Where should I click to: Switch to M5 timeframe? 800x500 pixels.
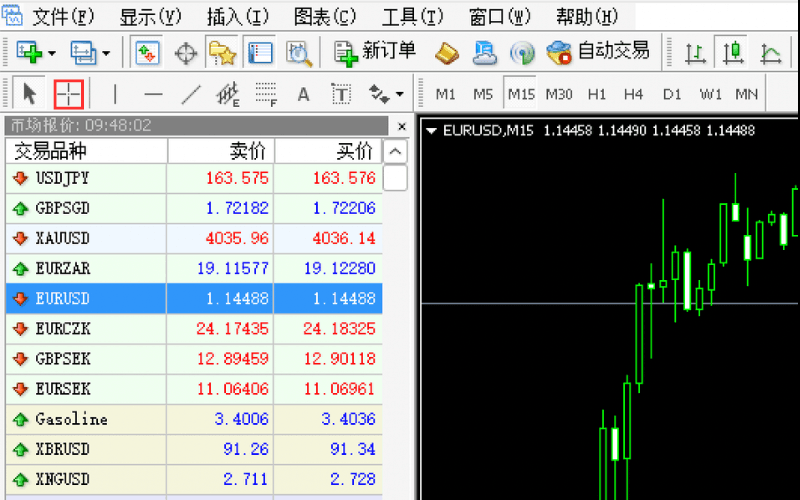point(483,94)
